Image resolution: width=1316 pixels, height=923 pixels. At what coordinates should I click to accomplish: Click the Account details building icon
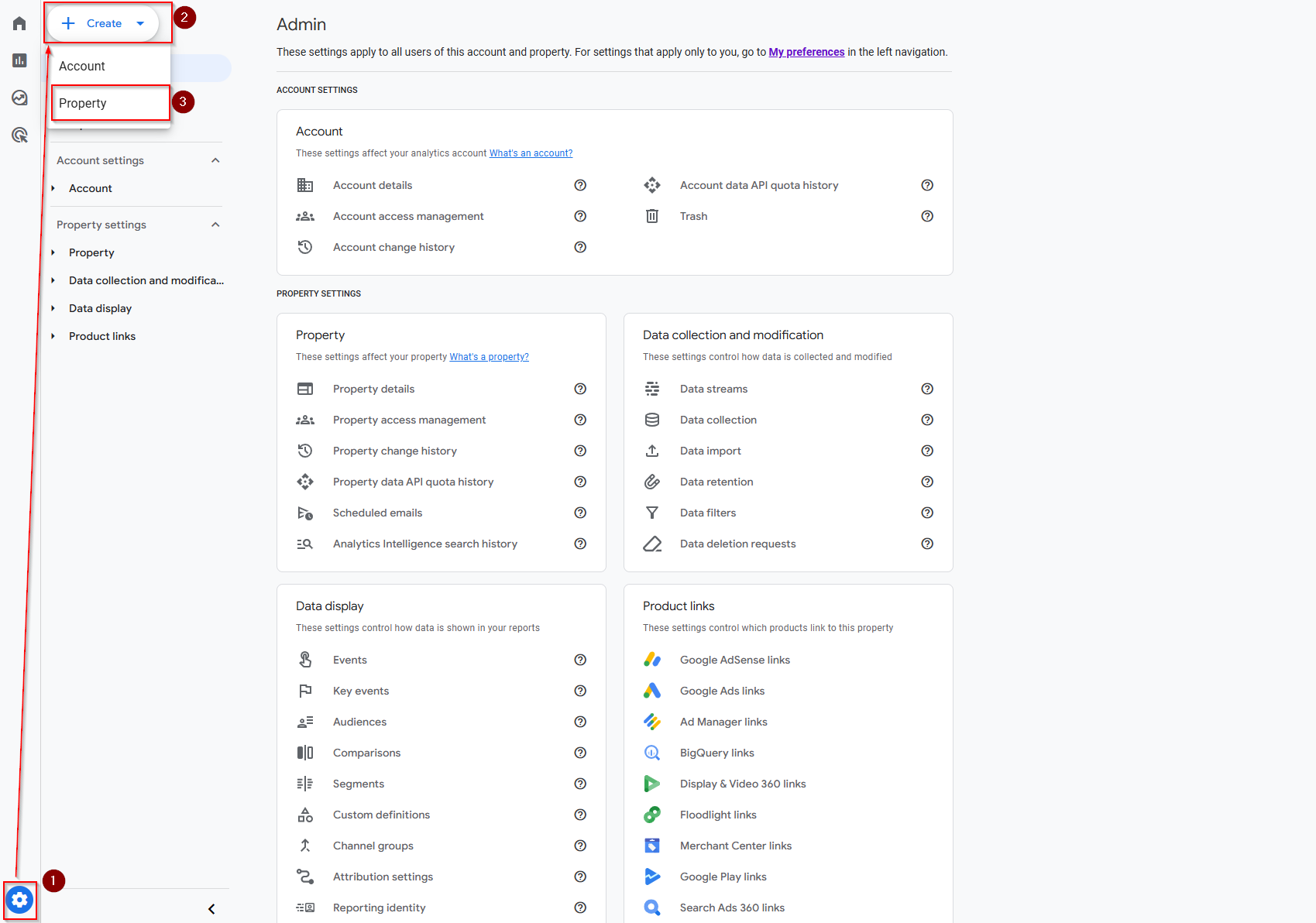pyautogui.click(x=305, y=185)
